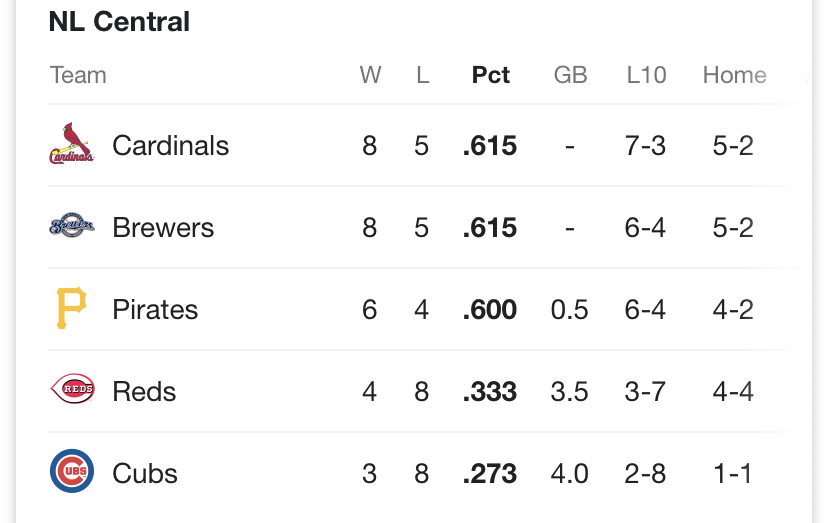This screenshot has height=523, width=828.
Task: Sort by W column header
Action: [x=370, y=75]
